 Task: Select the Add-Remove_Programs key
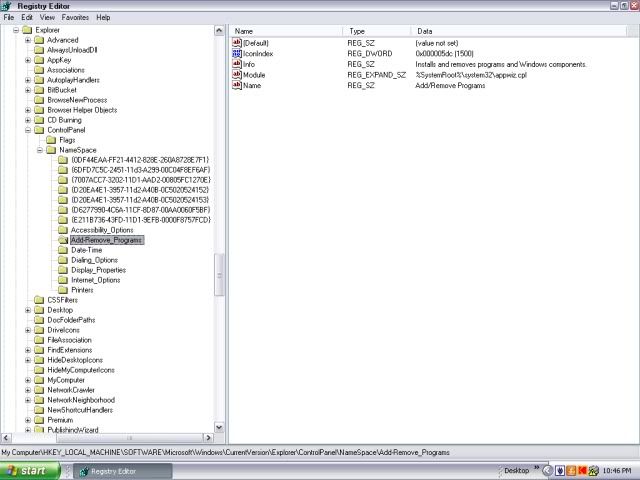107,240
